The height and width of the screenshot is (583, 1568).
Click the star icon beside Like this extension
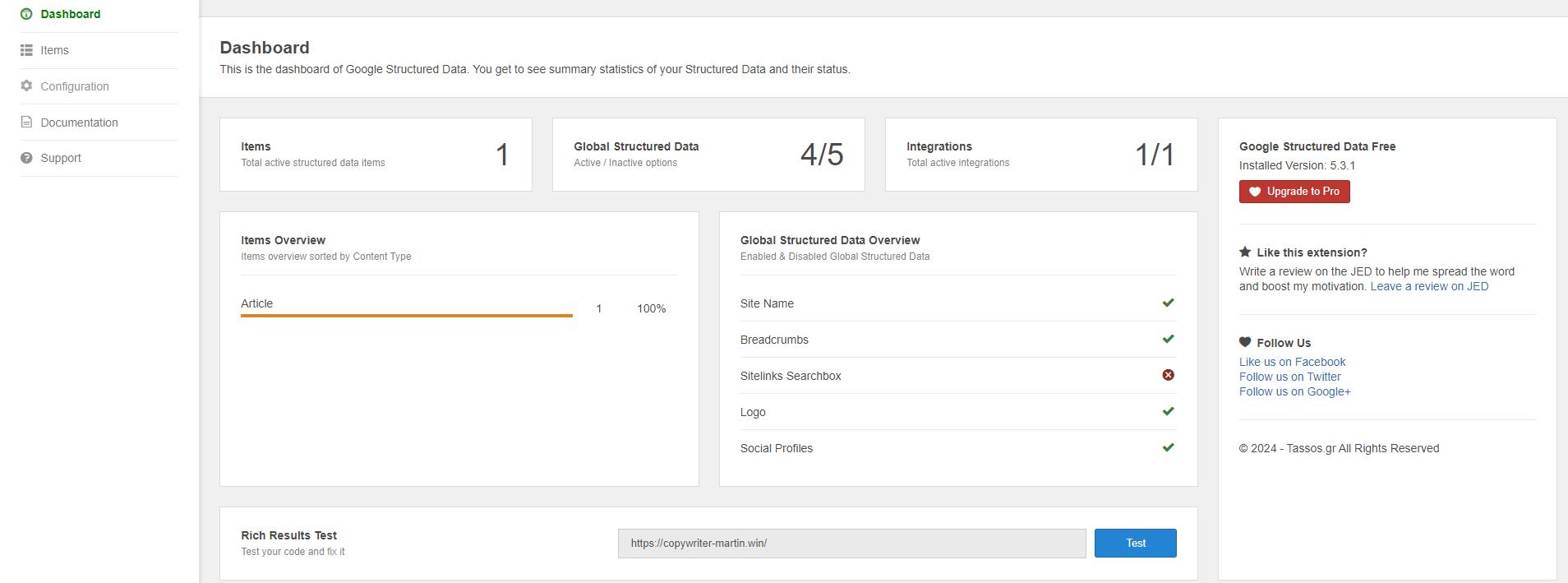tap(1245, 252)
